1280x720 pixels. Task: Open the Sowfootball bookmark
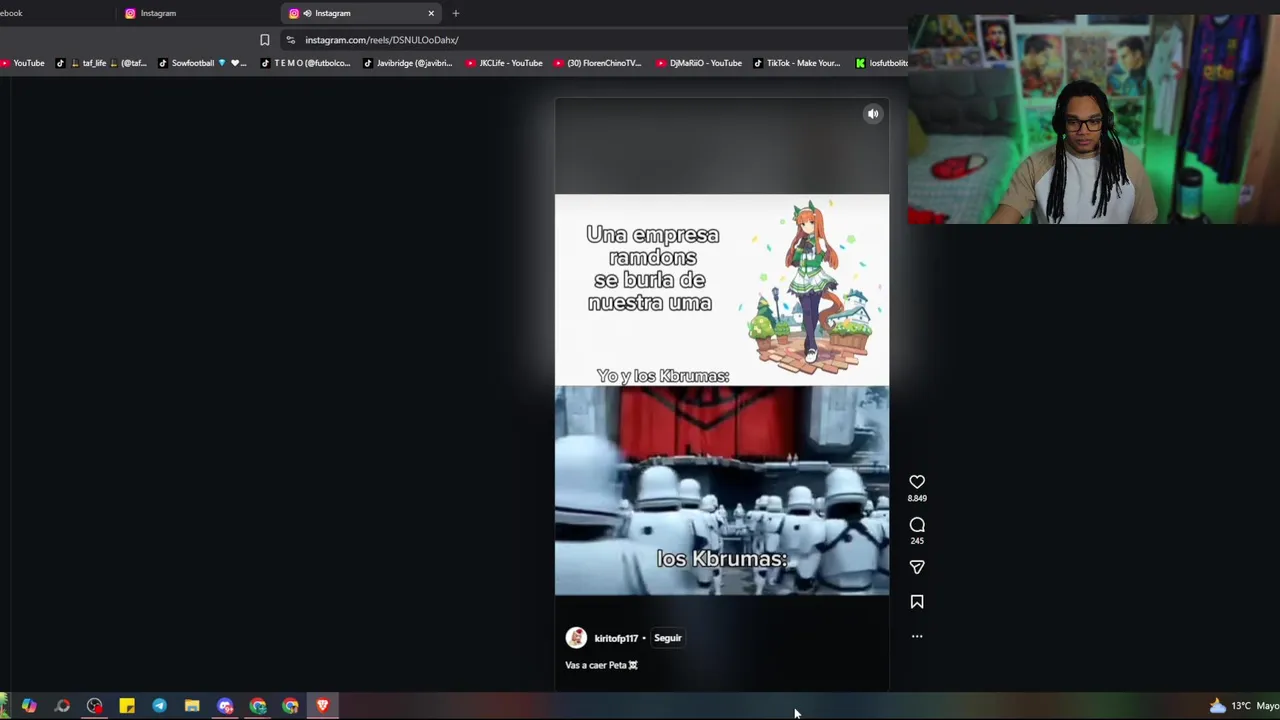point(201,63)
